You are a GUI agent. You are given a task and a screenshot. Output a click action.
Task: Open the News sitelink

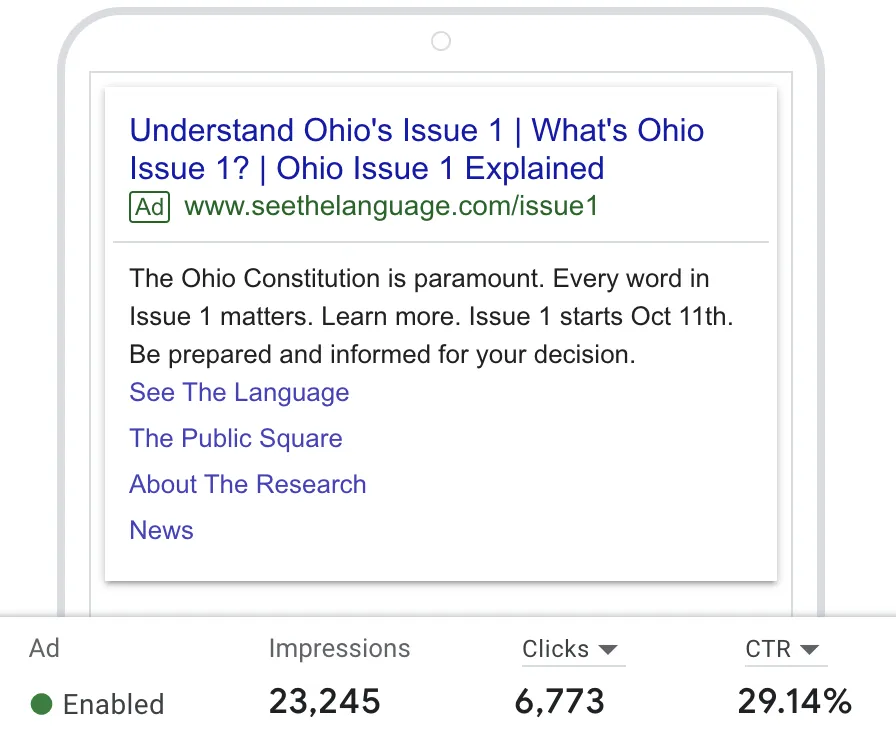pos(162,530)
